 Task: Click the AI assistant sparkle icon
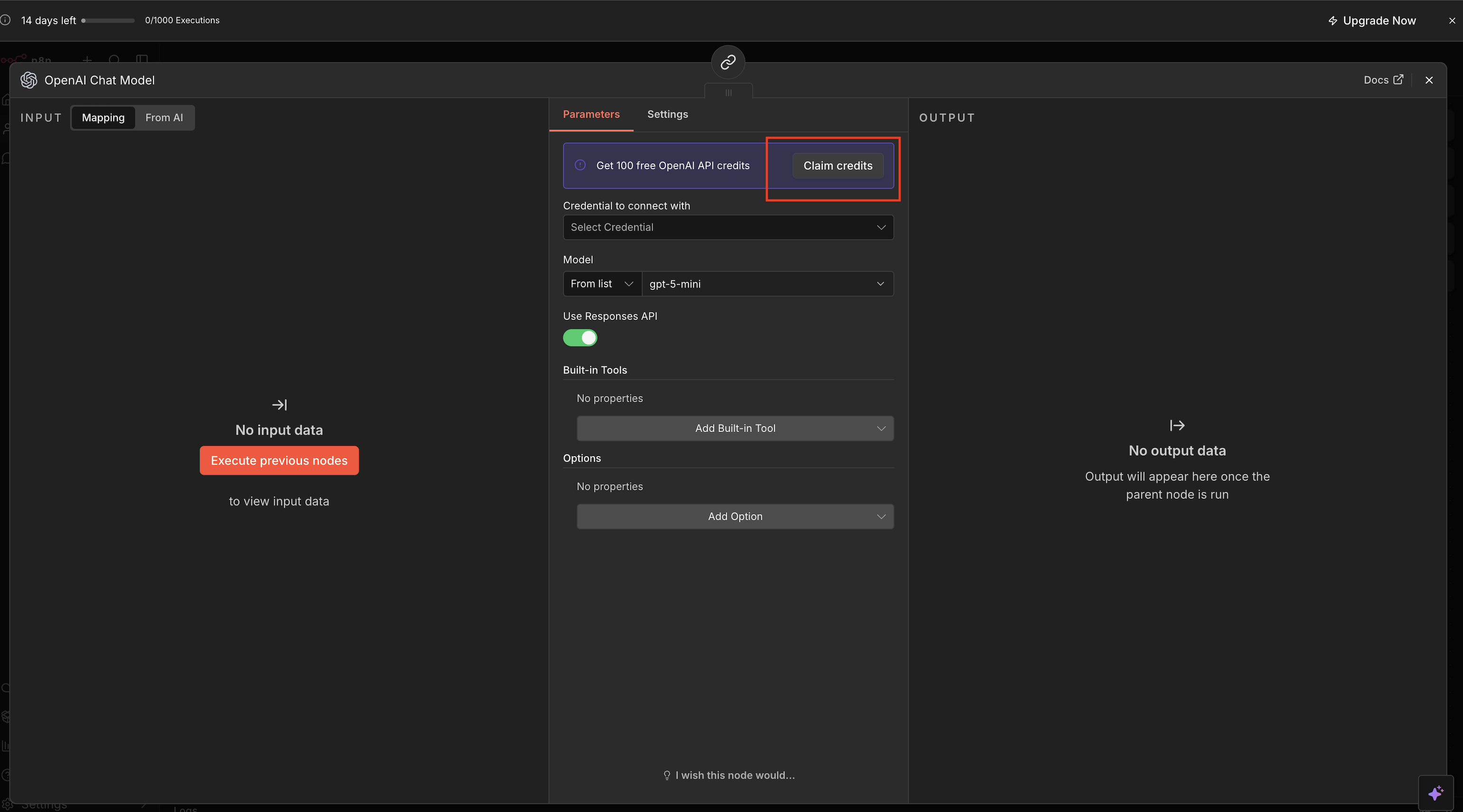[x=1435, y=793]
